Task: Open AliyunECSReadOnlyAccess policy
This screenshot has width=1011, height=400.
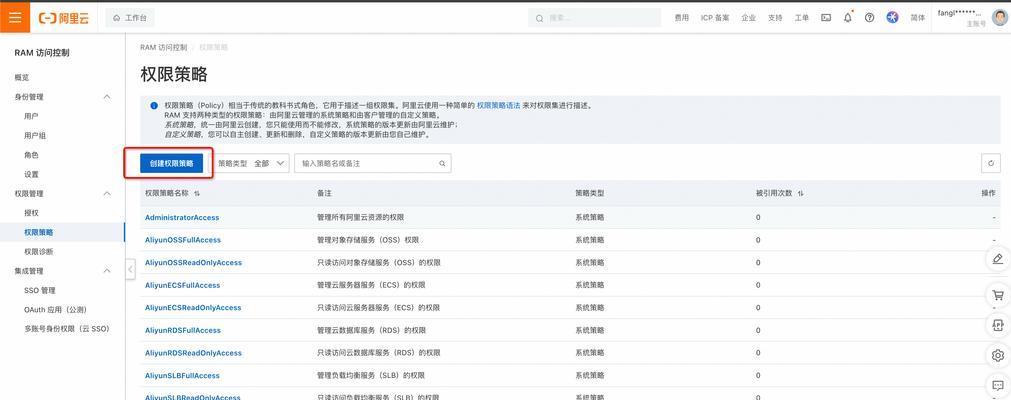Action: (193, 308)
